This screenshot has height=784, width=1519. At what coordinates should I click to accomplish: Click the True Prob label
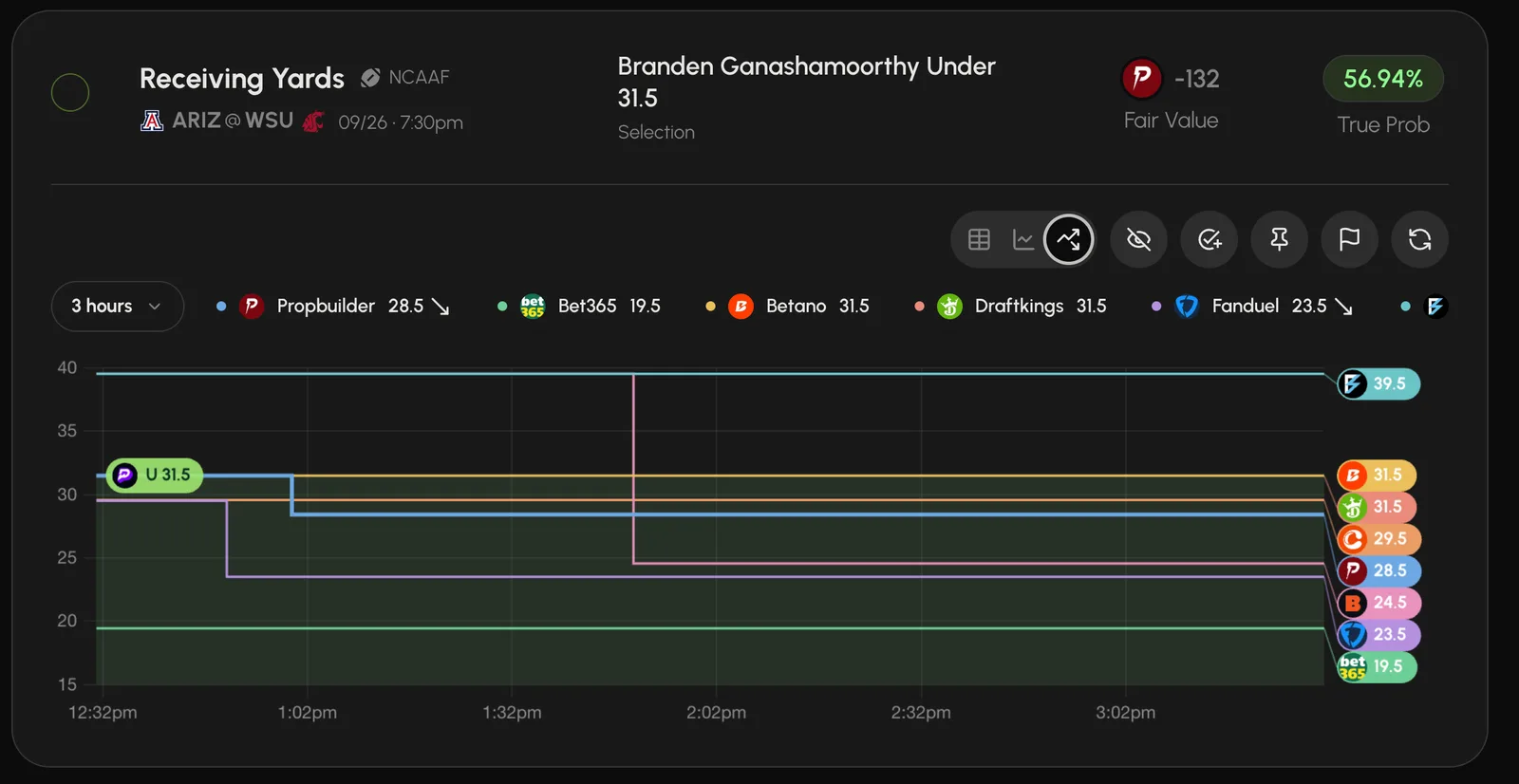click(x=1383, y=124)
